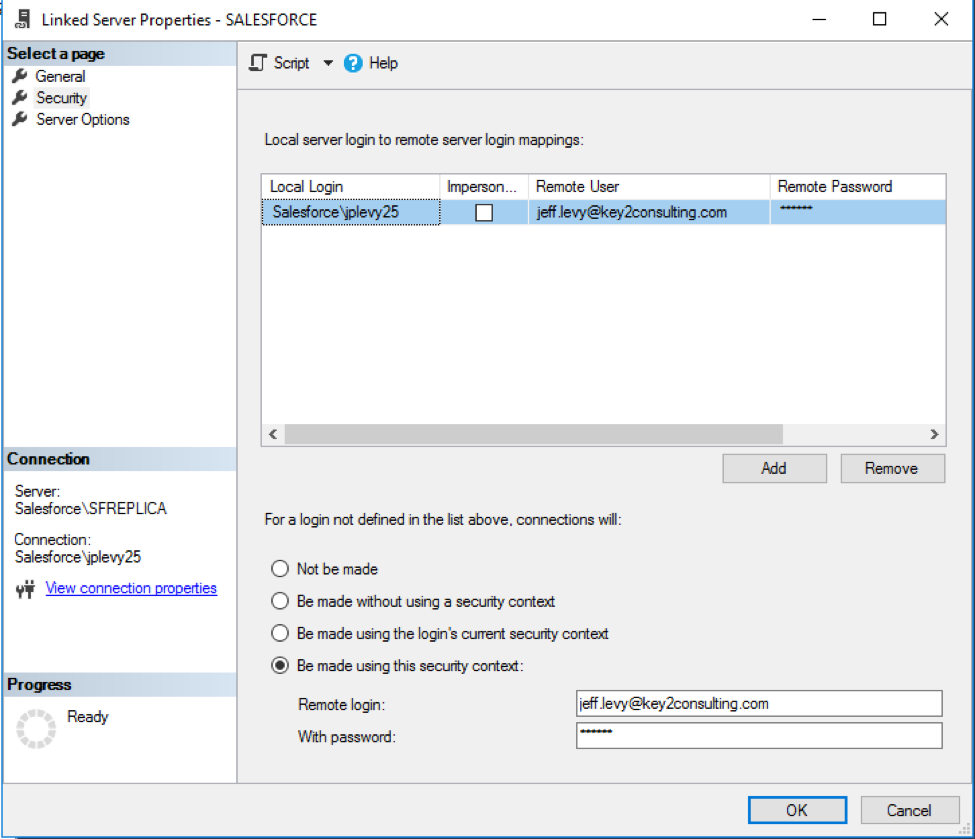Select the Security page
The width and height of the screenshot is (975, 839).
click(x=61, y=98)
